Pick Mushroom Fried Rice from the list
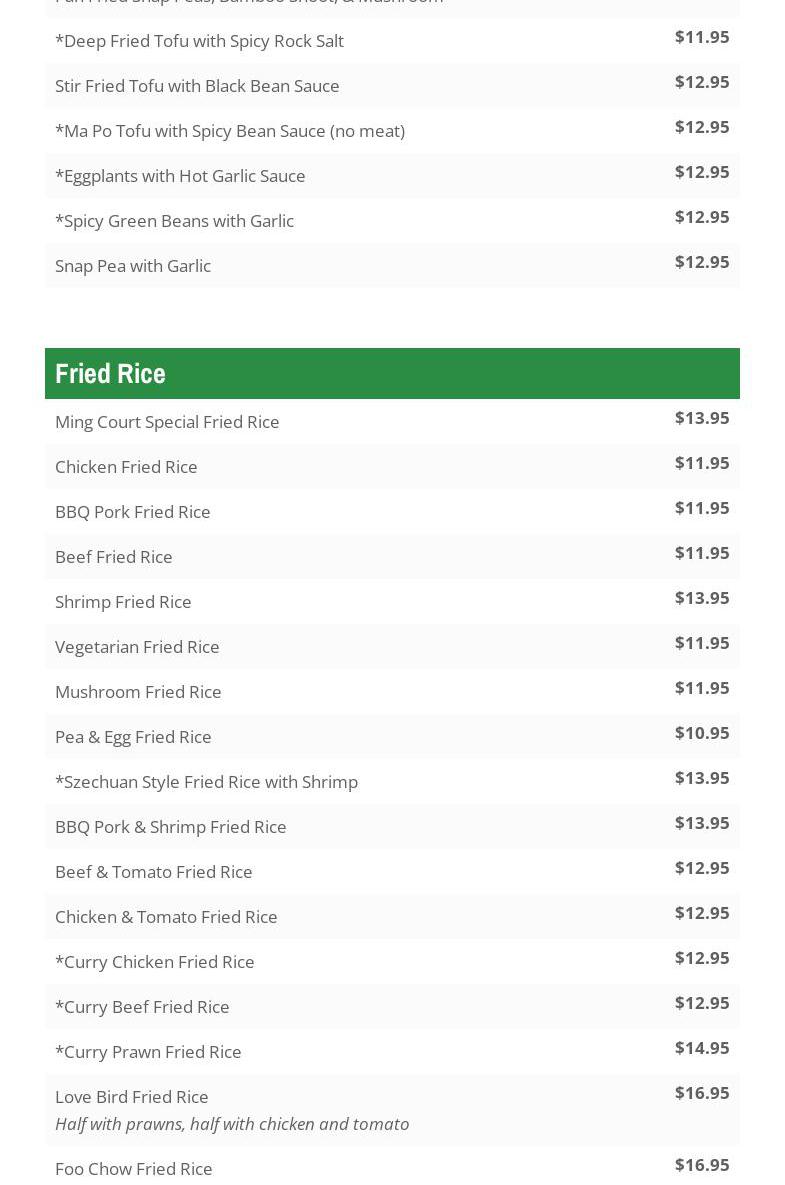This screenshot has height=1185, width=785. coord(138,692)
